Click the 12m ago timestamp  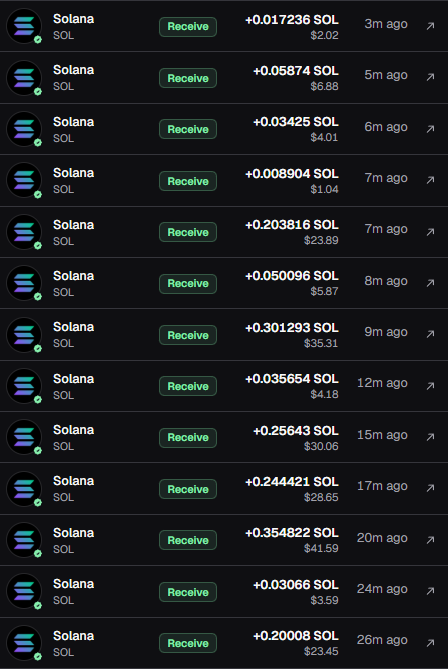pyautogui.click(x=382, y=383)
